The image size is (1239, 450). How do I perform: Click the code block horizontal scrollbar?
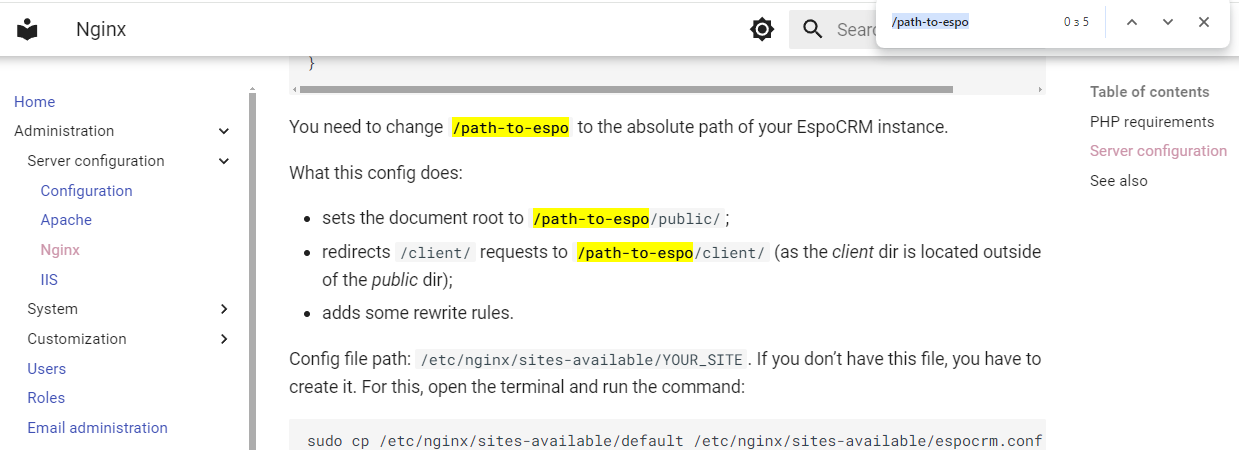[625, 89]
